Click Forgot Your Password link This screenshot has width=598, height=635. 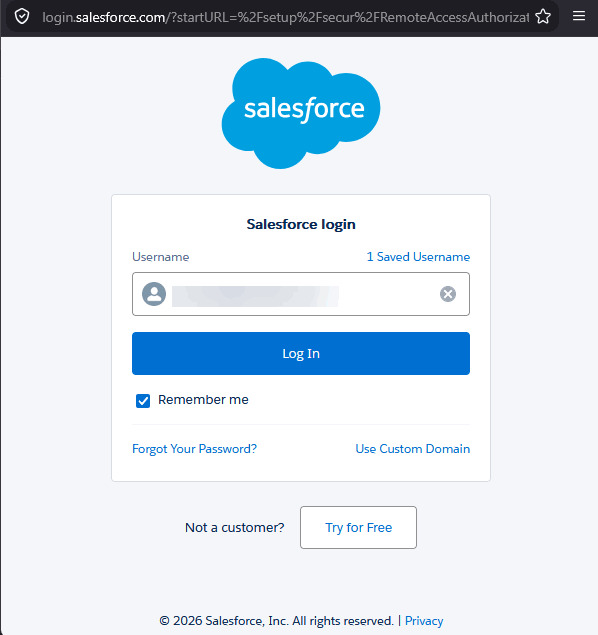(x=194, y=449)
